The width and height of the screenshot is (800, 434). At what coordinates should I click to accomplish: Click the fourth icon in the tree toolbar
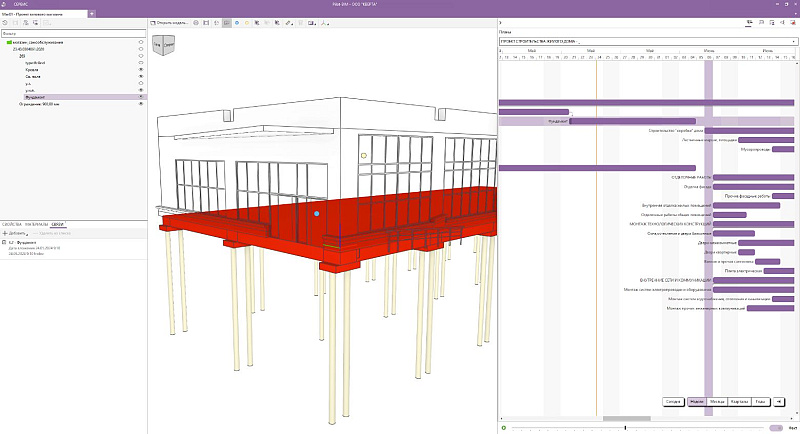point(36,23)
